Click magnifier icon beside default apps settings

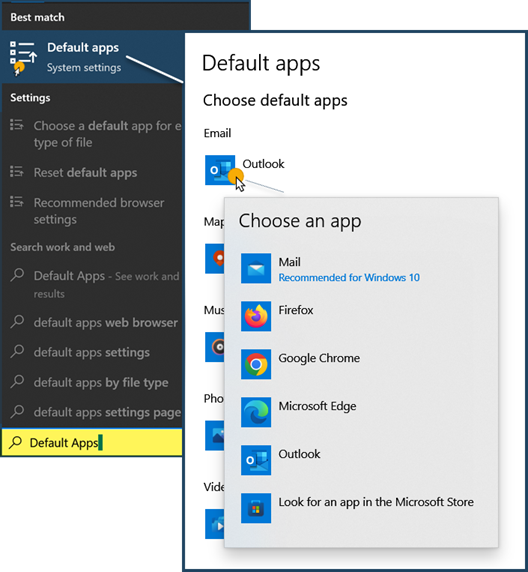tap(17, 351)
